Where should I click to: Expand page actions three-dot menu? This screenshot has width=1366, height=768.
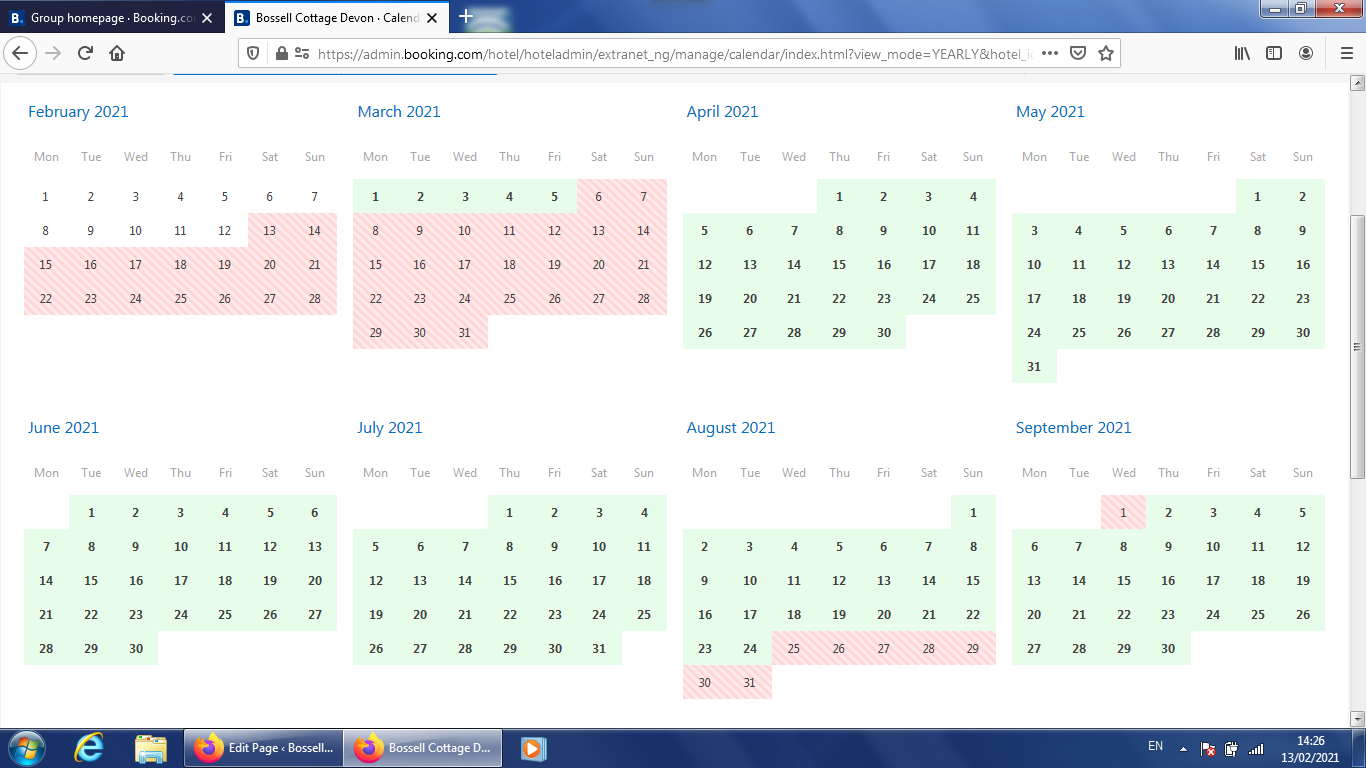point(1049,53)
